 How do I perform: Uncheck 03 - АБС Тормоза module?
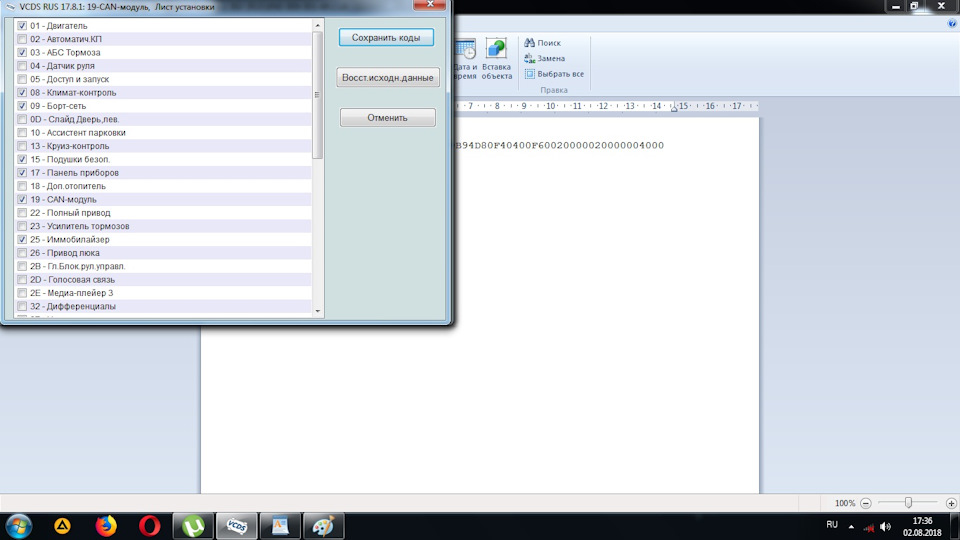22,53
